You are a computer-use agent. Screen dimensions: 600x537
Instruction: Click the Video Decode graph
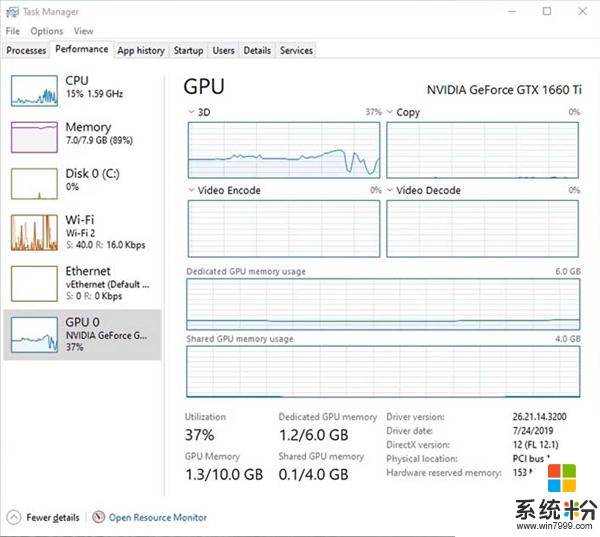(483, 229)
